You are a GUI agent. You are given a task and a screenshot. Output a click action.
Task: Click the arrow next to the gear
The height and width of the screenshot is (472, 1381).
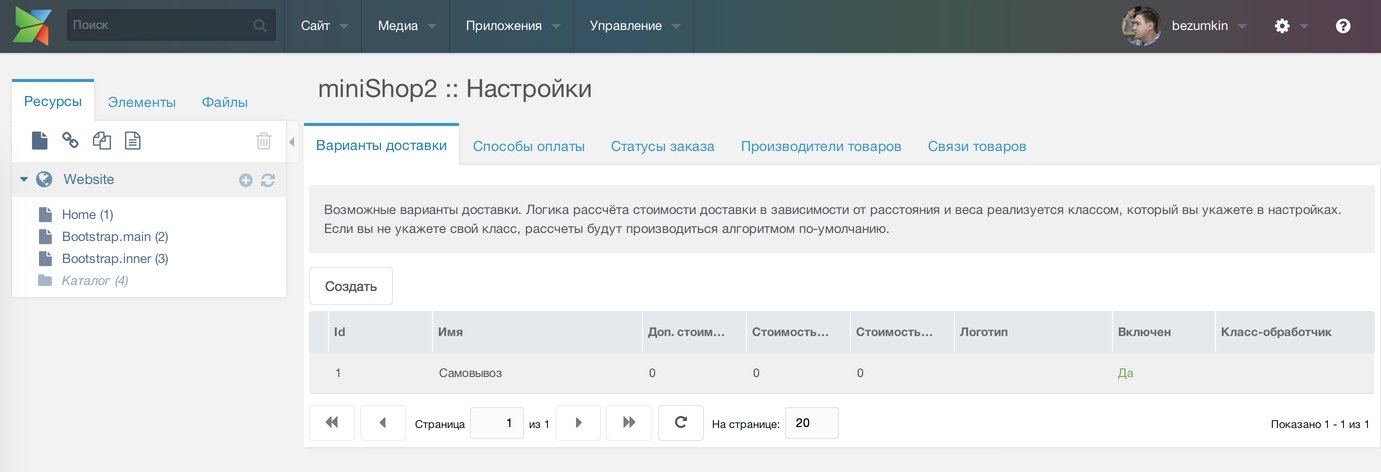click(x=1304, y=27)
